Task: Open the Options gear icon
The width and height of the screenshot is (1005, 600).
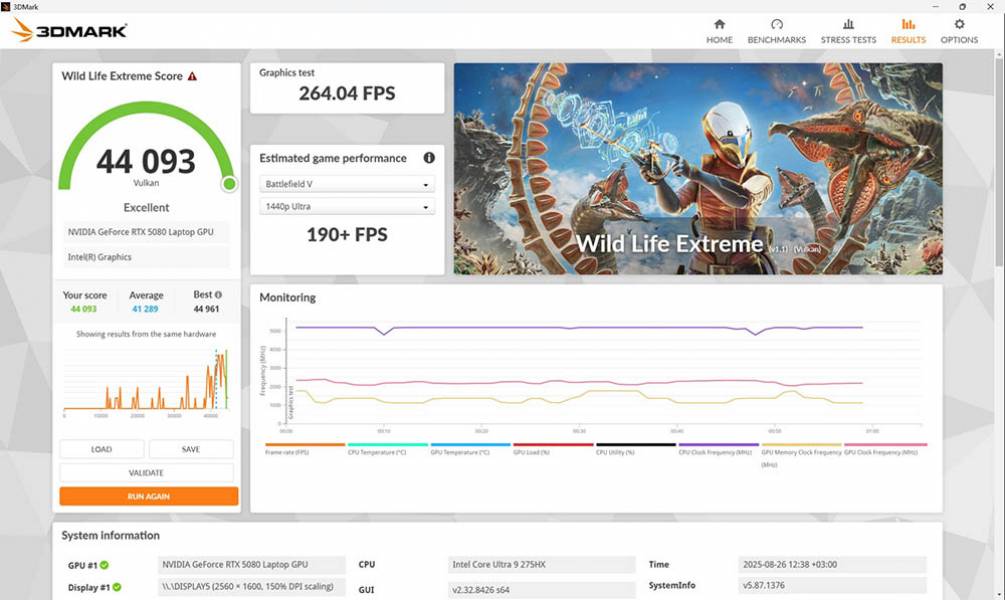Action: tap(959, 25)
